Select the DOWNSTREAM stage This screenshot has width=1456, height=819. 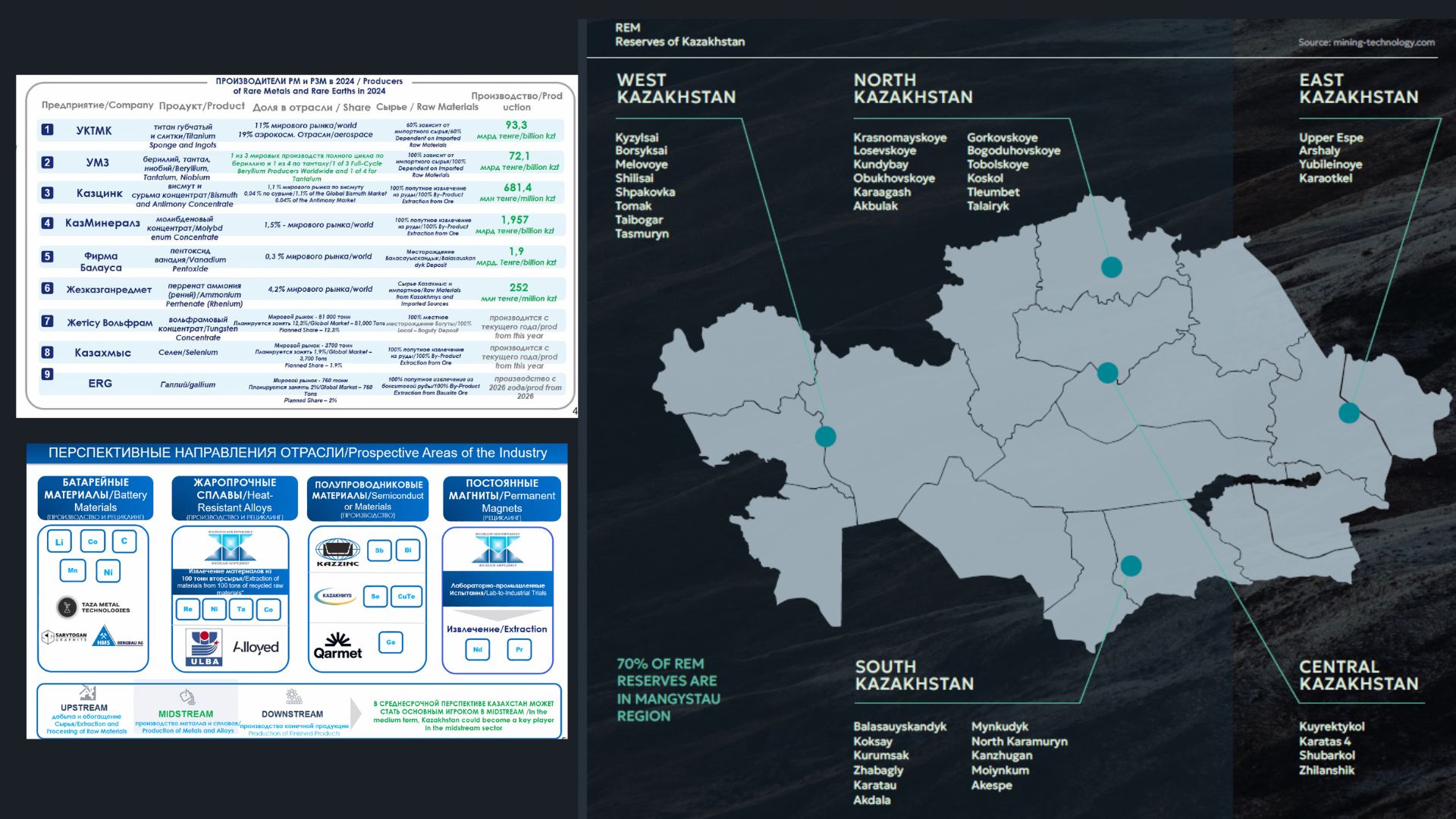pos(293,713)
